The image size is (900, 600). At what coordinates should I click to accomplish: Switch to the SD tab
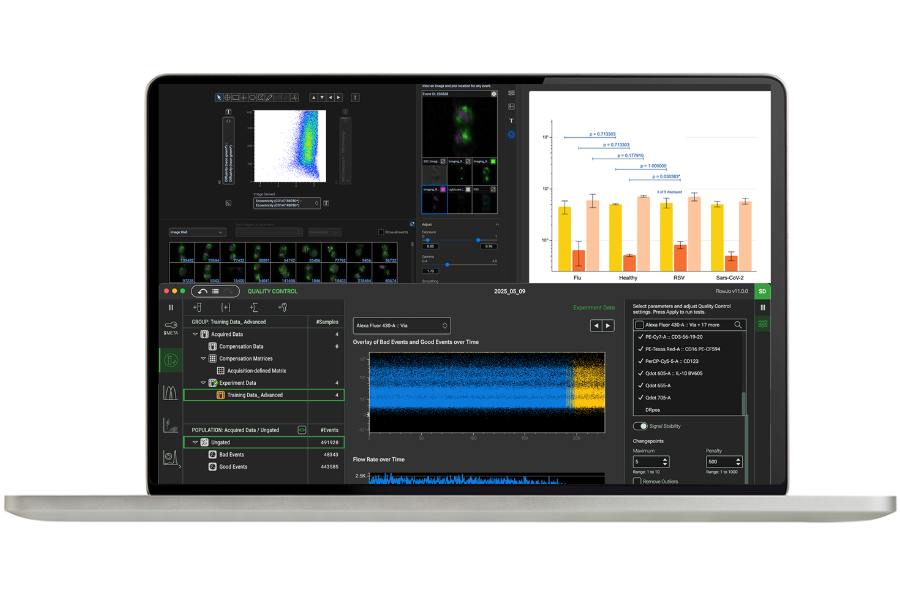(761, 291)
